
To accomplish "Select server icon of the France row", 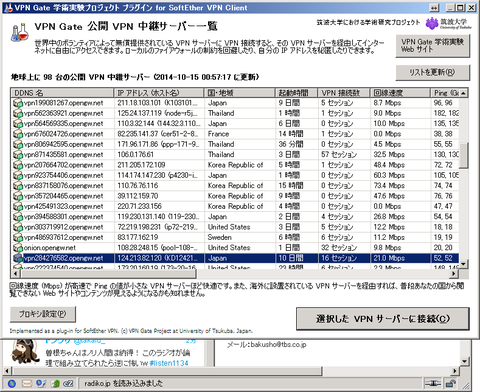I will click(x=18, y=134).
